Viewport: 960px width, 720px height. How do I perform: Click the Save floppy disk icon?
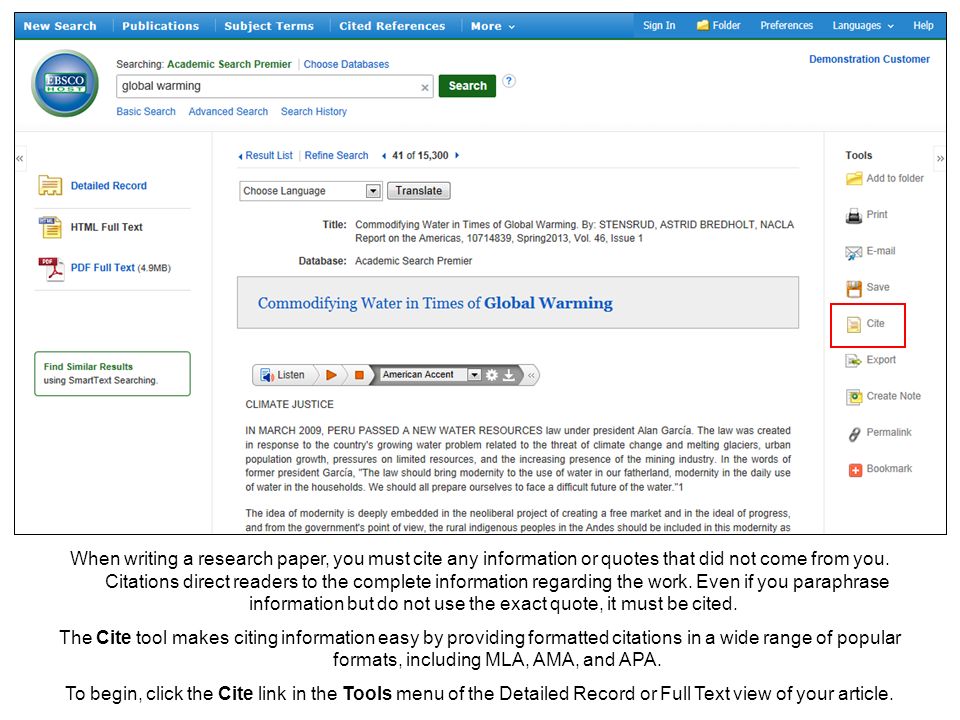click(854, 288)
